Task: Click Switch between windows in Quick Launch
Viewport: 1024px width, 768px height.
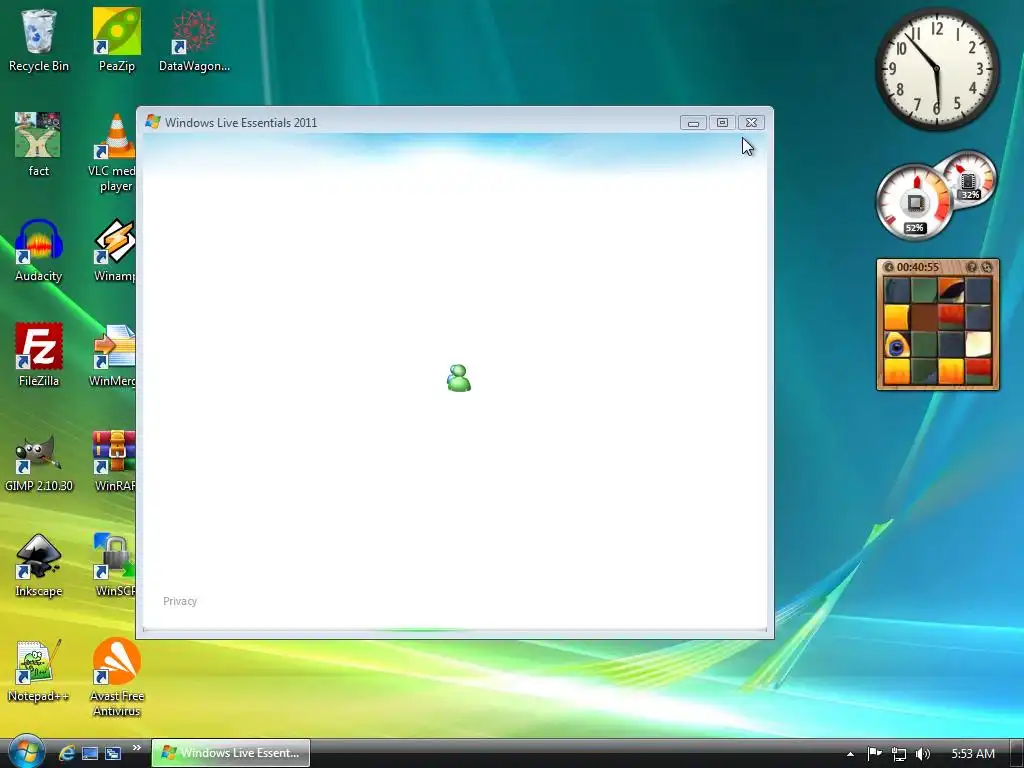Action: coord(113,753)
